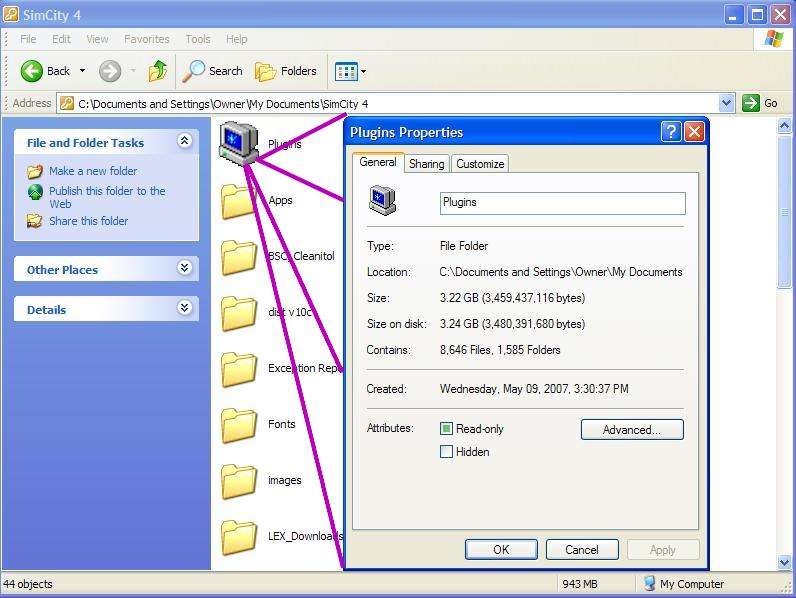Click the Publish folder globe icon

(x=35, y=192)
